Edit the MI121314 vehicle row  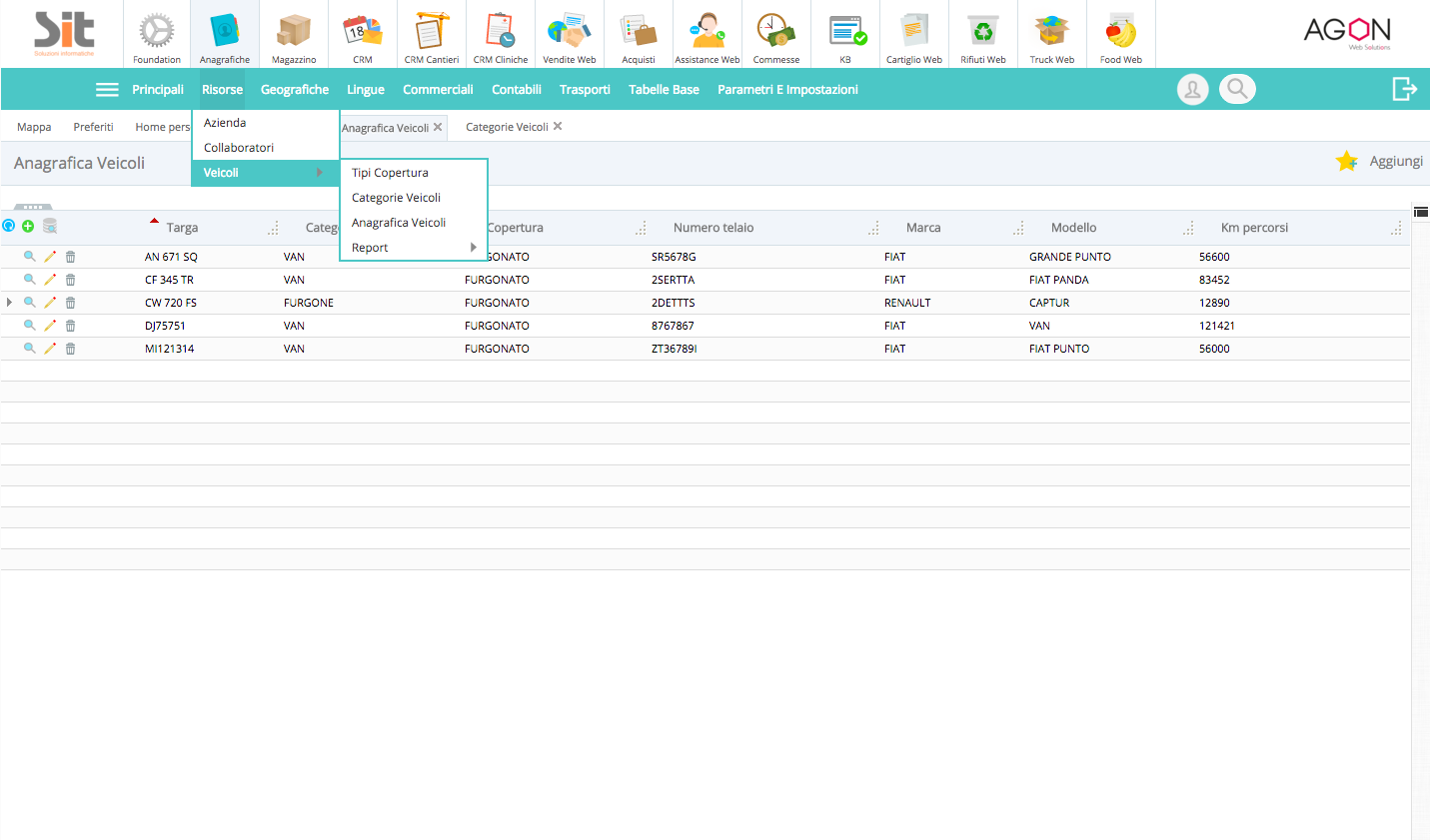(x=50, y=349)
